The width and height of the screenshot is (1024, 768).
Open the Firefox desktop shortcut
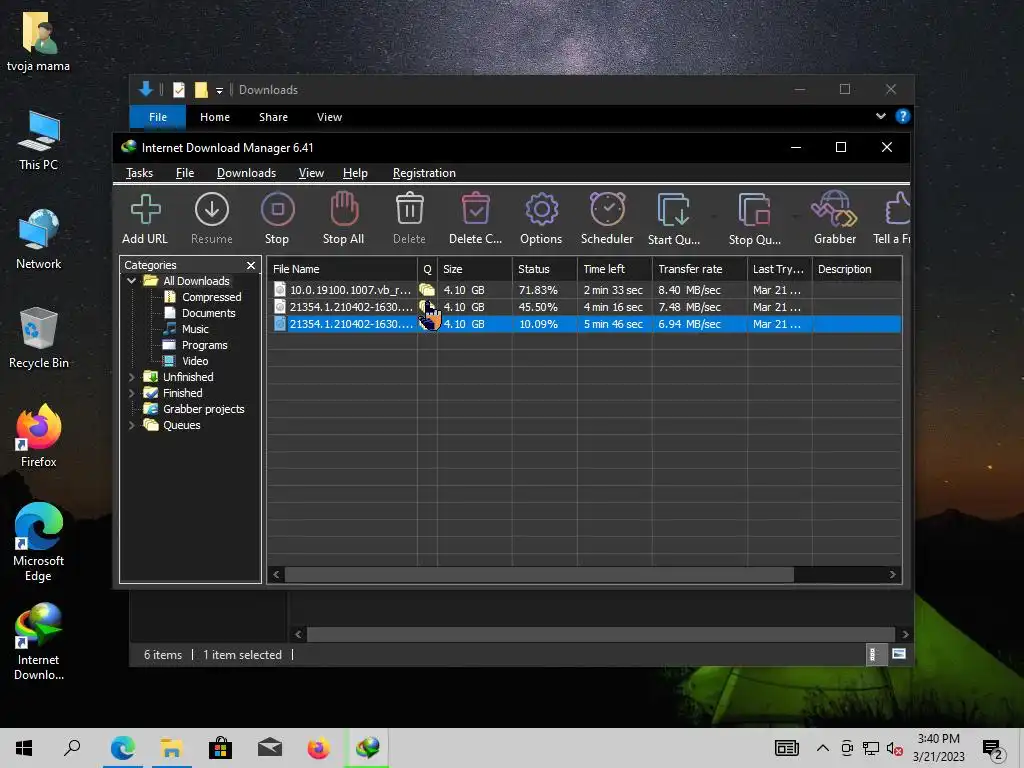(39, 436)
